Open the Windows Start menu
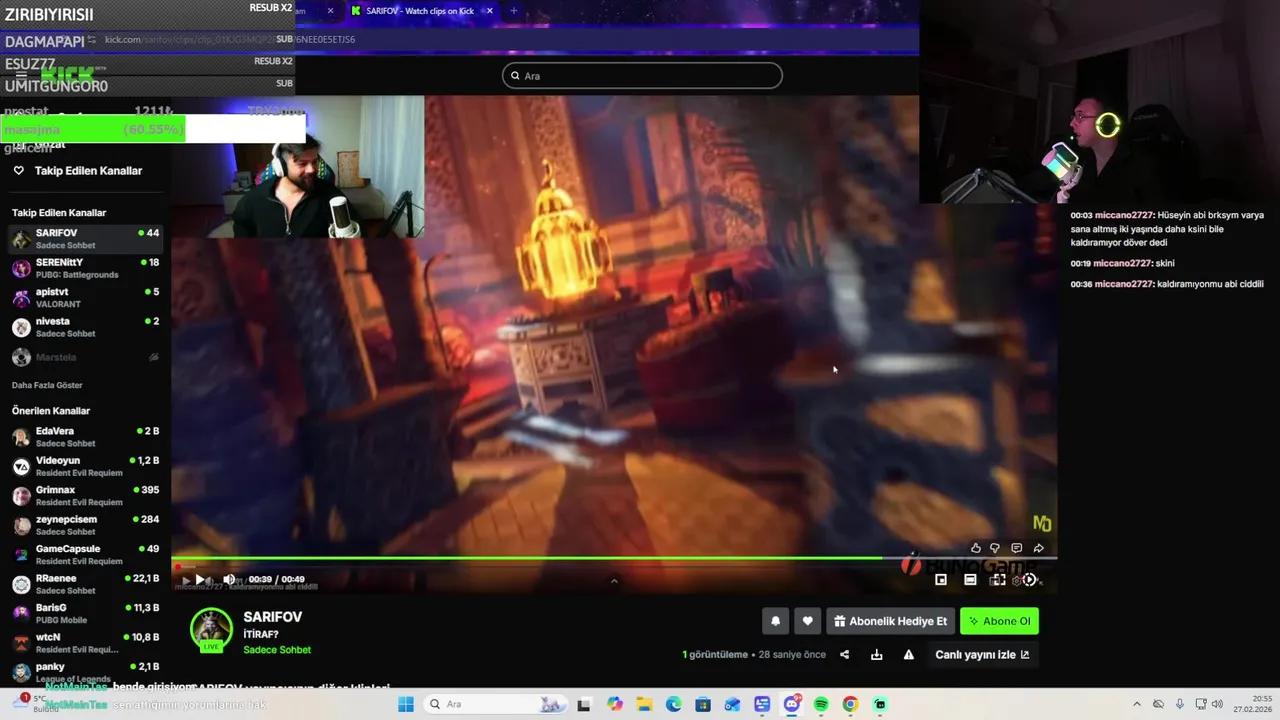The height and width of the screenshot is (720, 1280). pos(405,704)
